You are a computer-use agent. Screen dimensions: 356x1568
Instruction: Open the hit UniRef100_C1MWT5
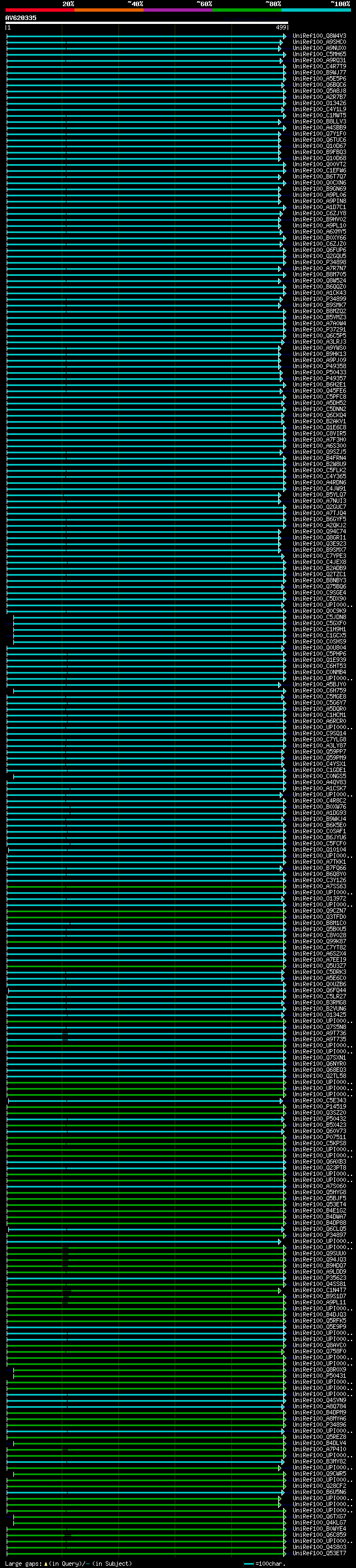(319, 115)
